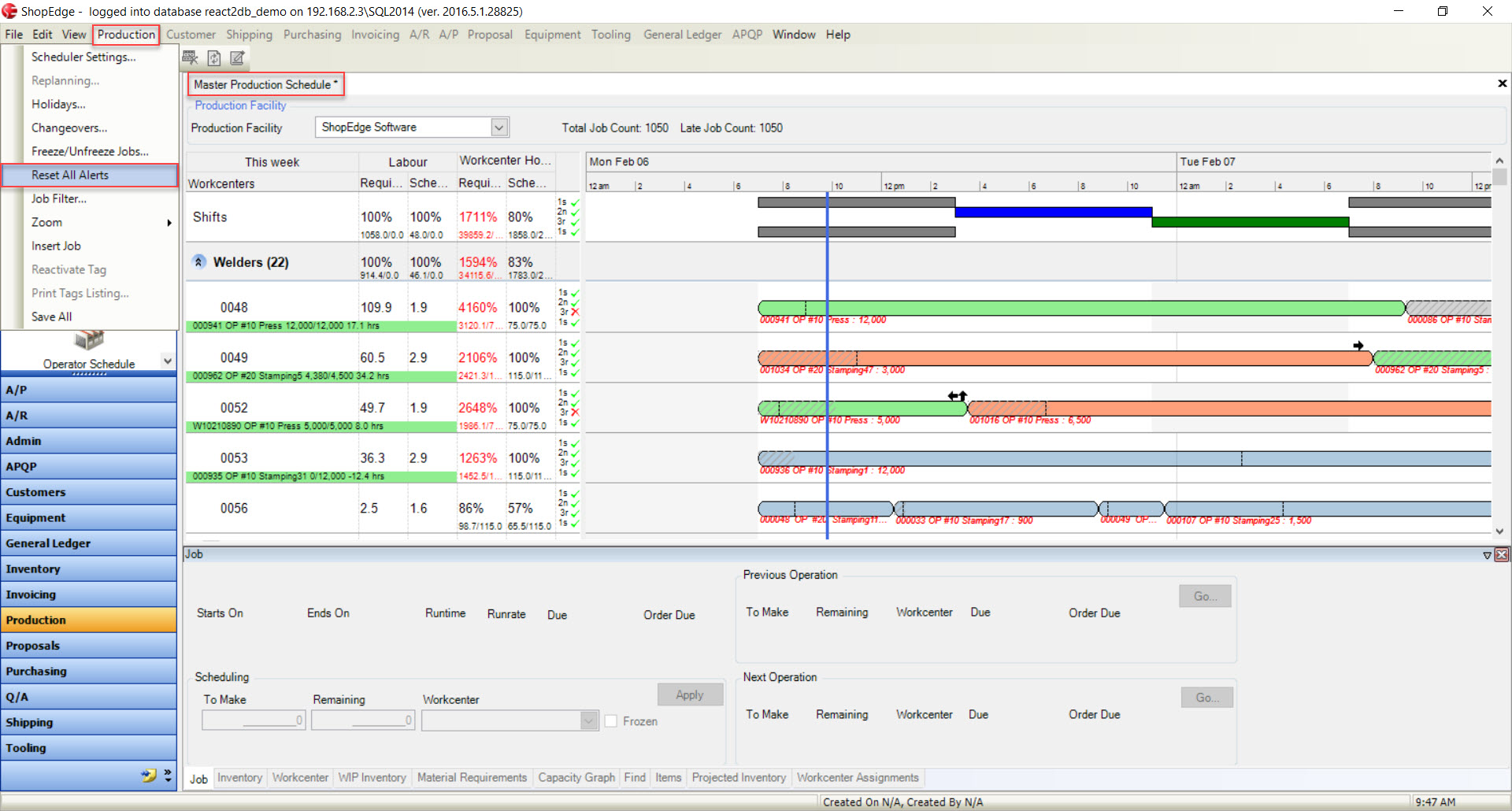Select orange job bar 001016 on workcenter 0052
The image size is (1512, 811).
point(1229,408)
